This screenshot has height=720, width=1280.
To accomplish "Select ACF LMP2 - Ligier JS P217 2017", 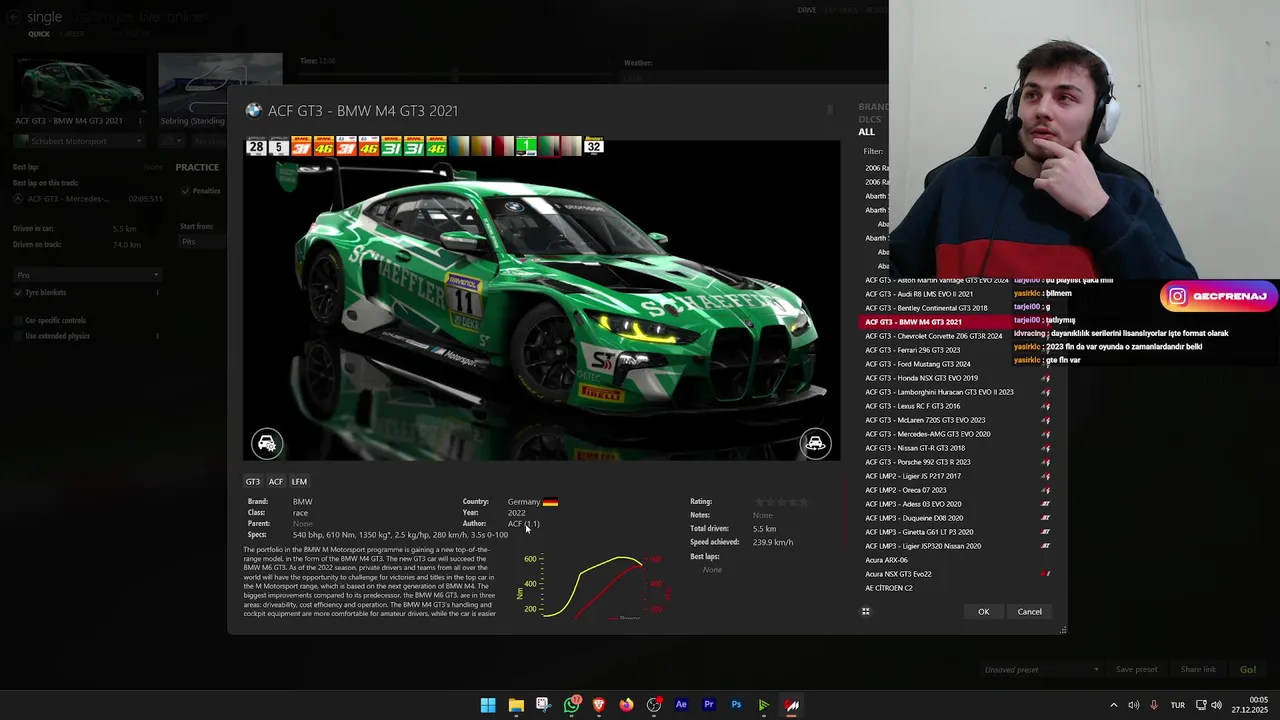I will pos(957,476).
